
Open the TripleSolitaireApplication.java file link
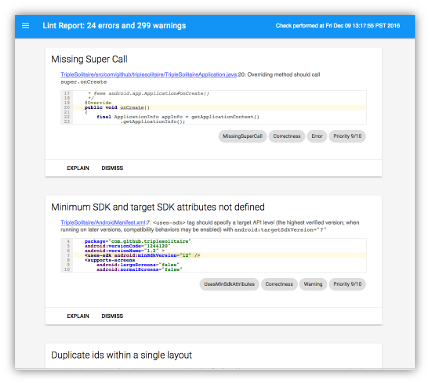149,75
